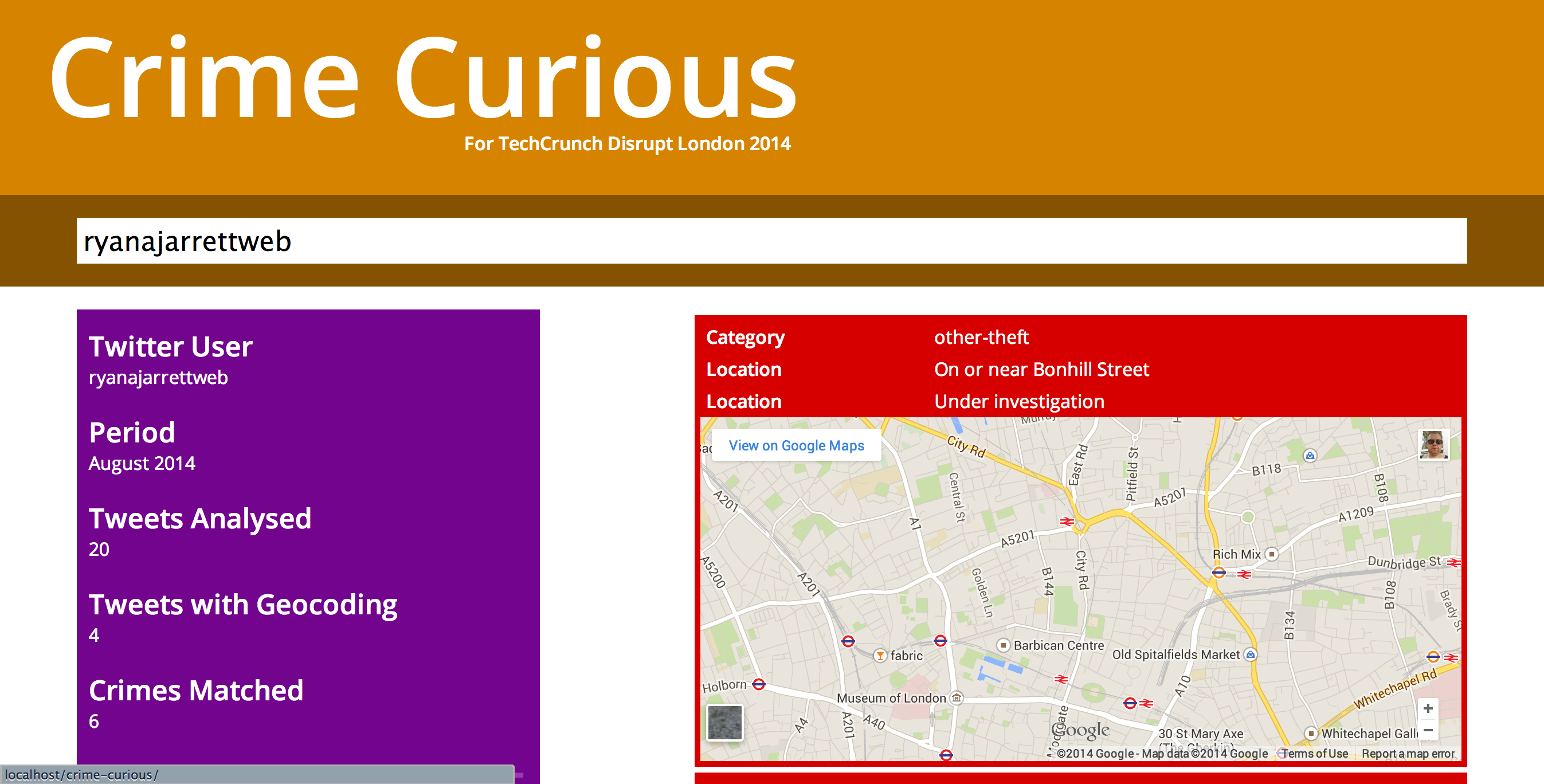Click the zoom in plus button on map
The image size is (1544, 784).
[x=1428, y=708]
